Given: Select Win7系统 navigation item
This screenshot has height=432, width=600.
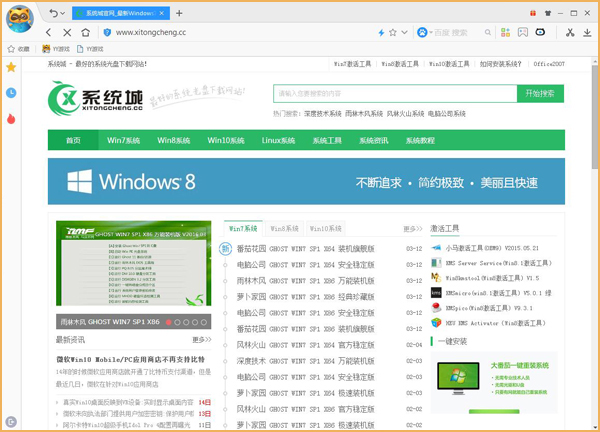Looking at the screenshot, I should click(x=124, y=140).
